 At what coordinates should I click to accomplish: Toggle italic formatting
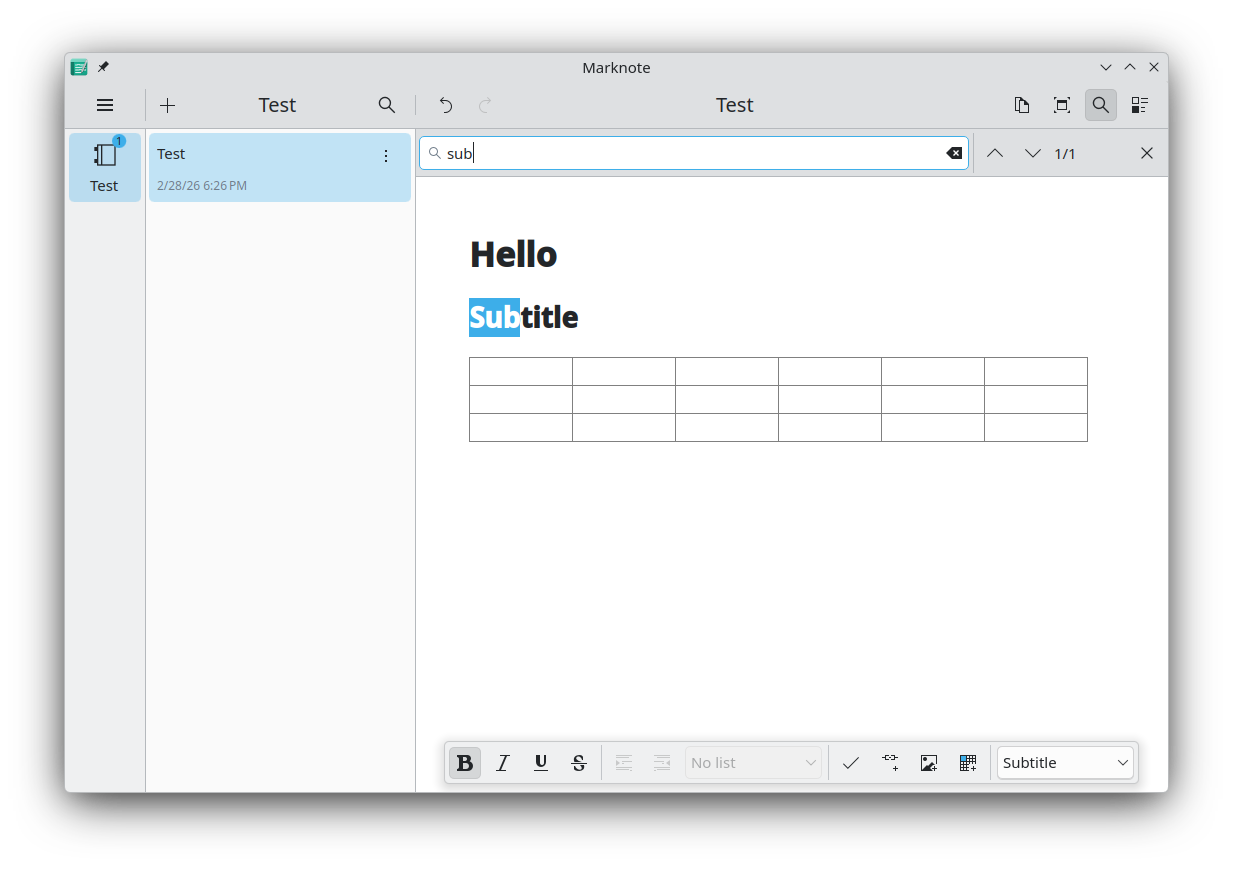tap(503, 763)
